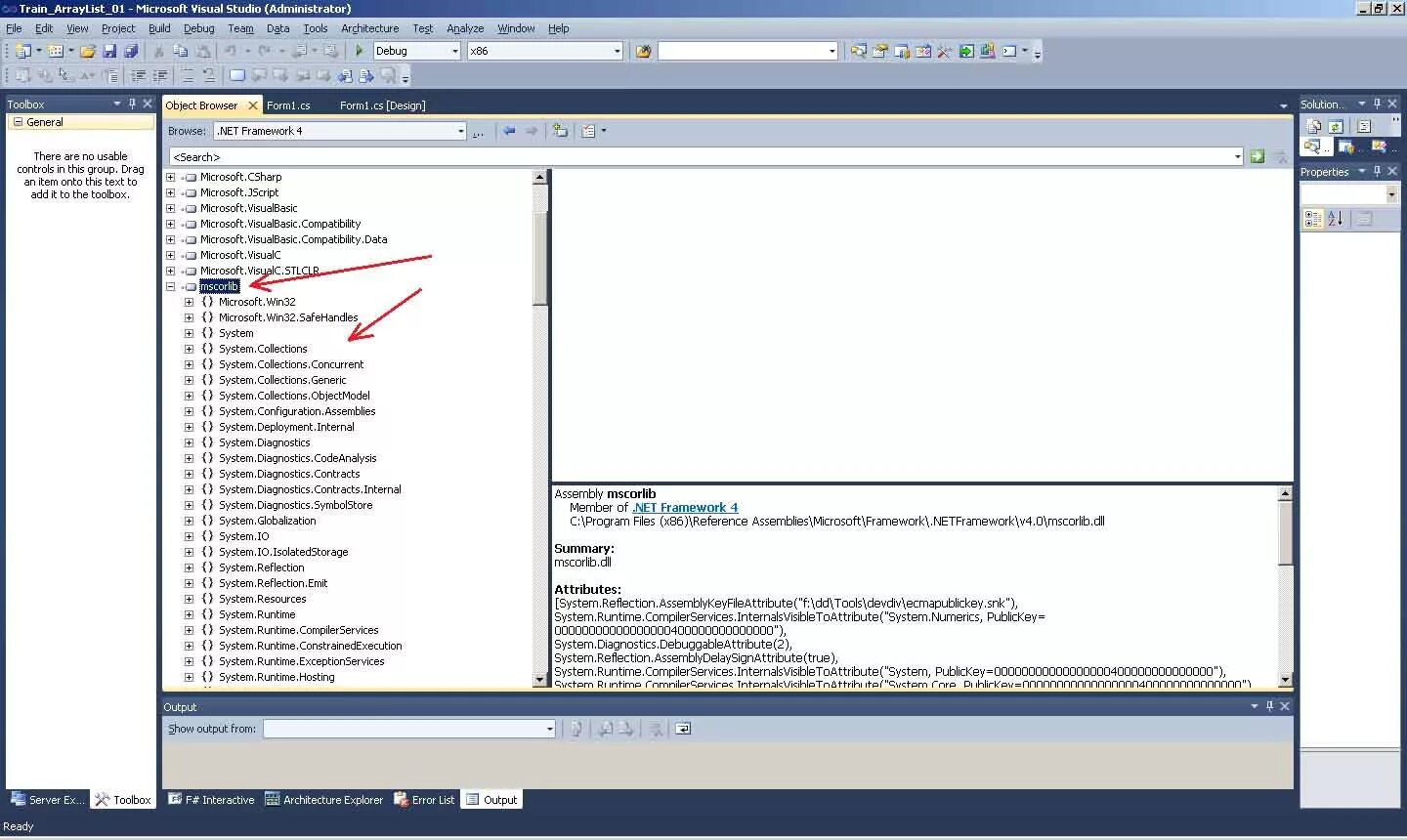
Task: Click the Solution Explorer Properties icon
Action: click(1364, 126)
